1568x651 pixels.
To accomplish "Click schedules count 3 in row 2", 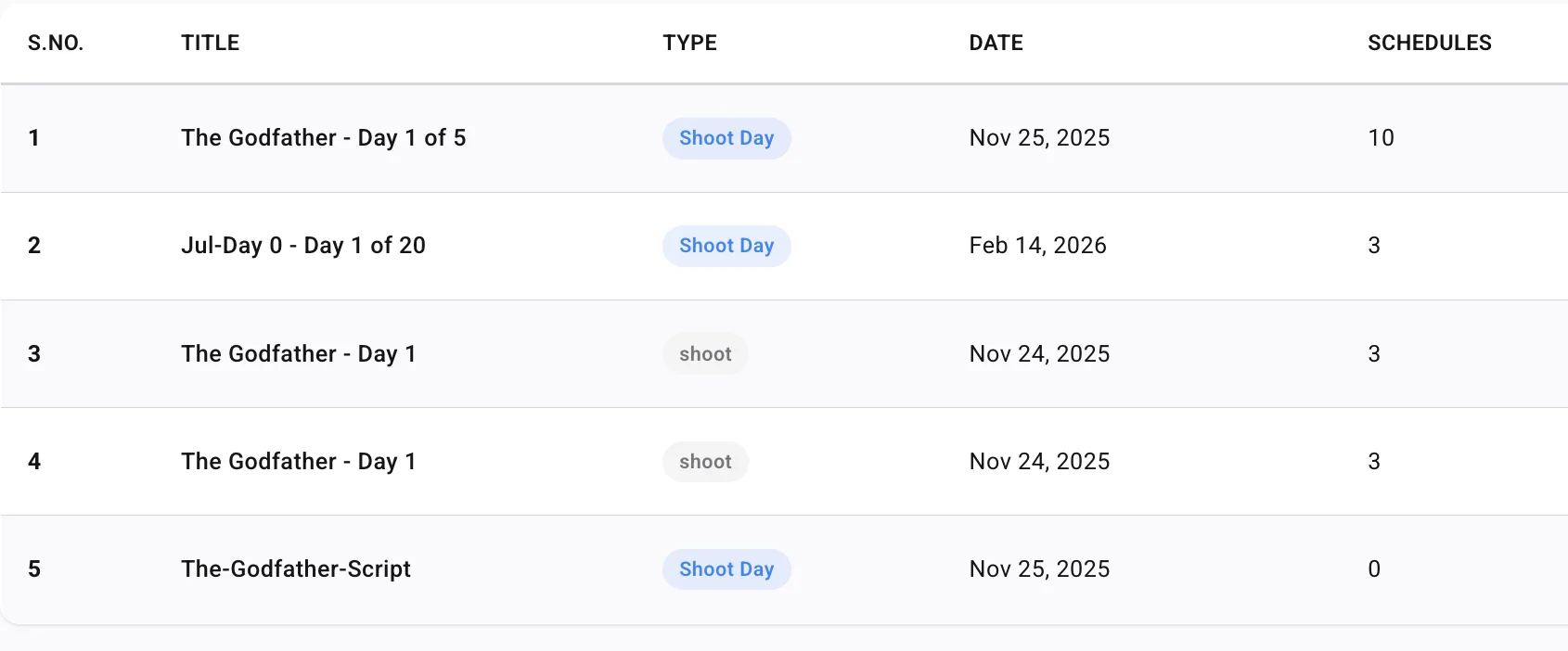I will pos(1374,246).
